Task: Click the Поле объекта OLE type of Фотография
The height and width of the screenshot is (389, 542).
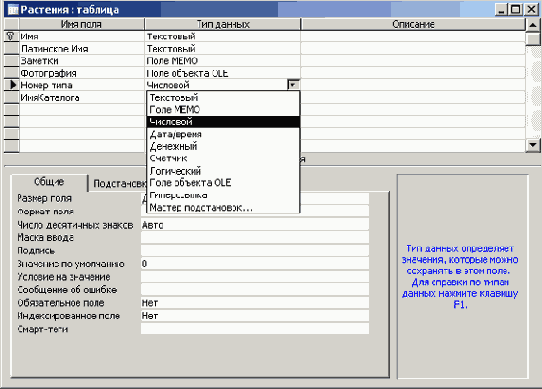Action: pos(223,73)
